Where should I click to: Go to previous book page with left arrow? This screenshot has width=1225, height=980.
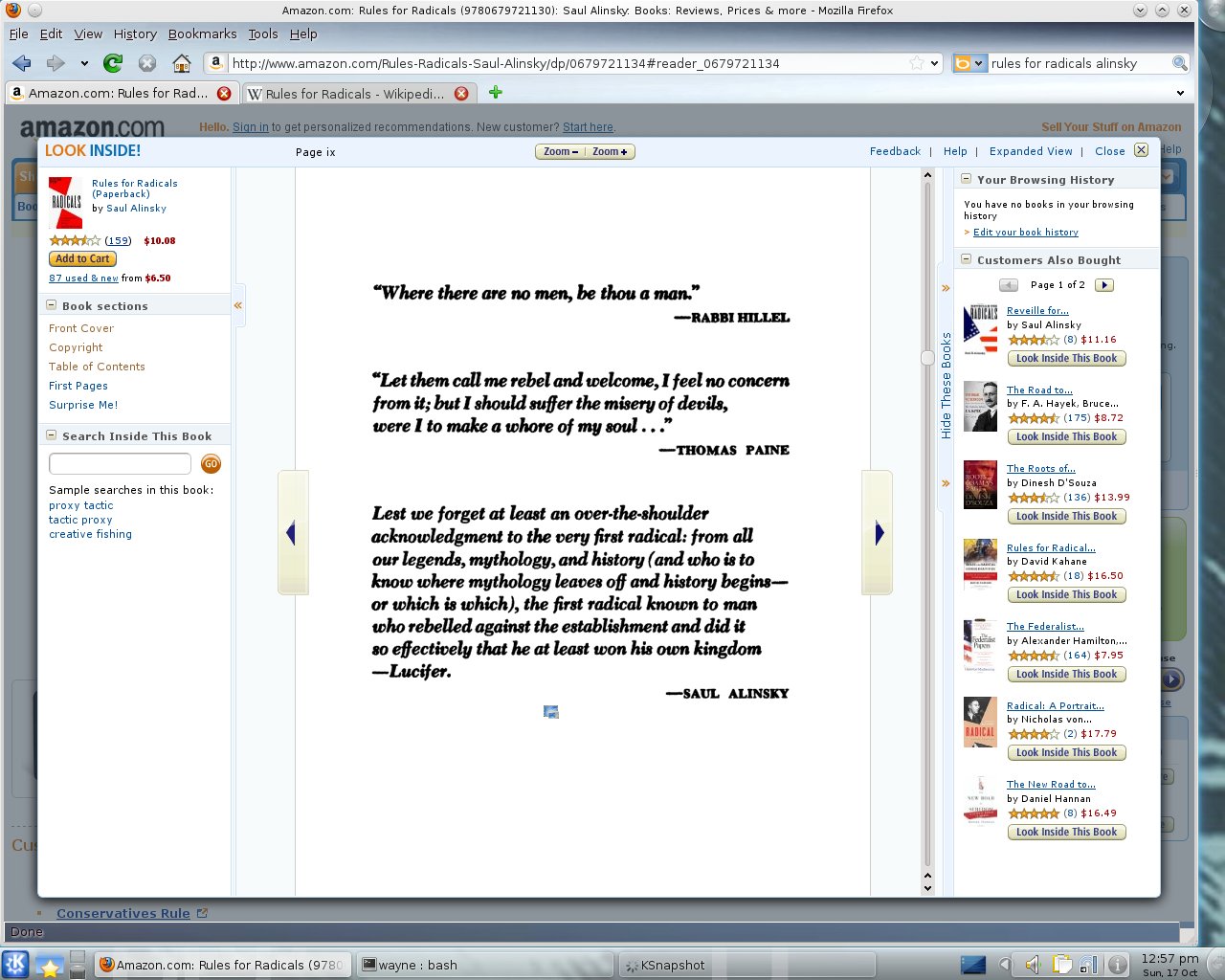click(x=292, y=533)
